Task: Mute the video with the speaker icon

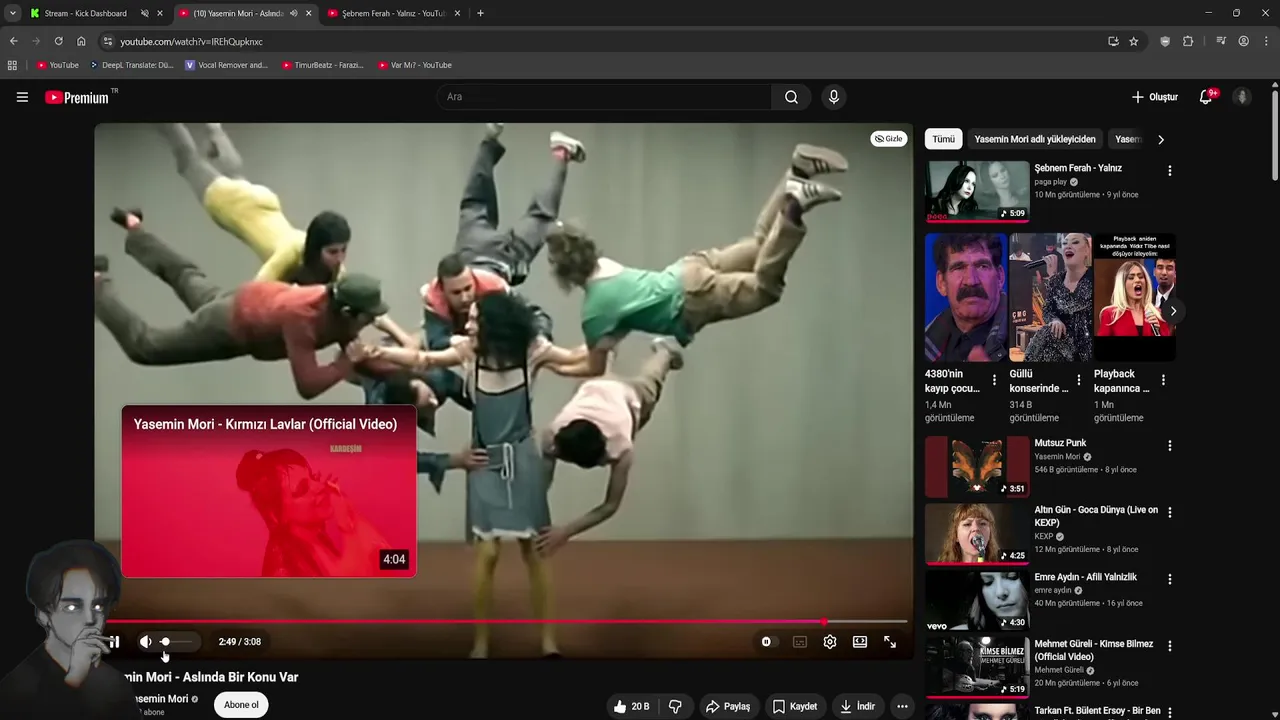Action: [x=145, y=642]
